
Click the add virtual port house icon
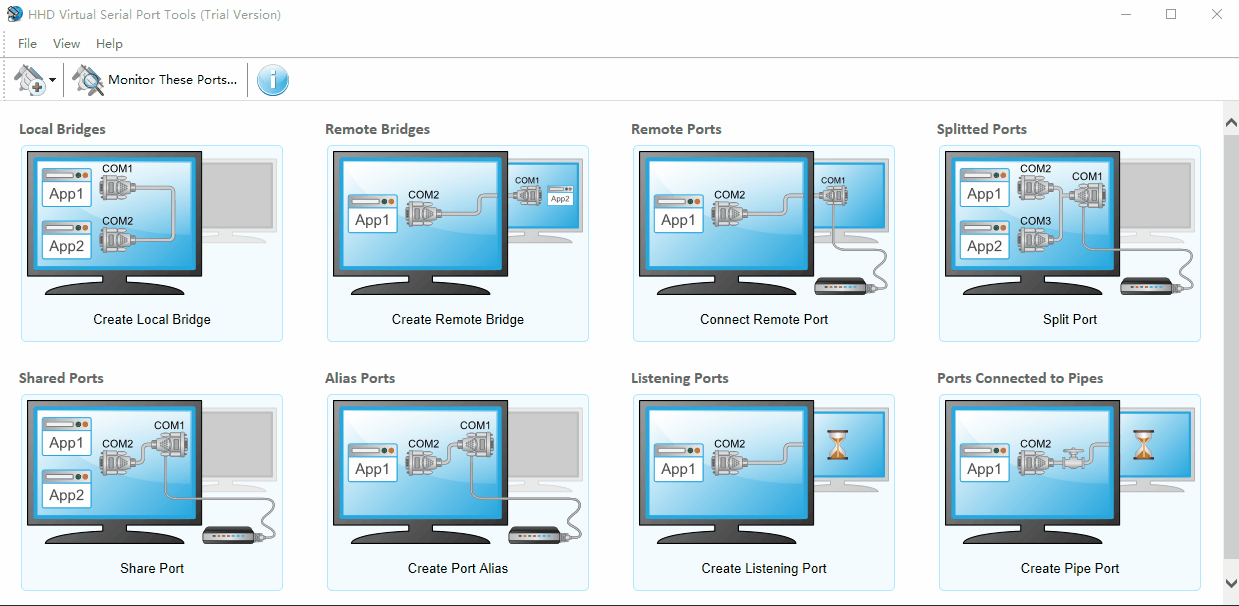(x=30, y=80)
